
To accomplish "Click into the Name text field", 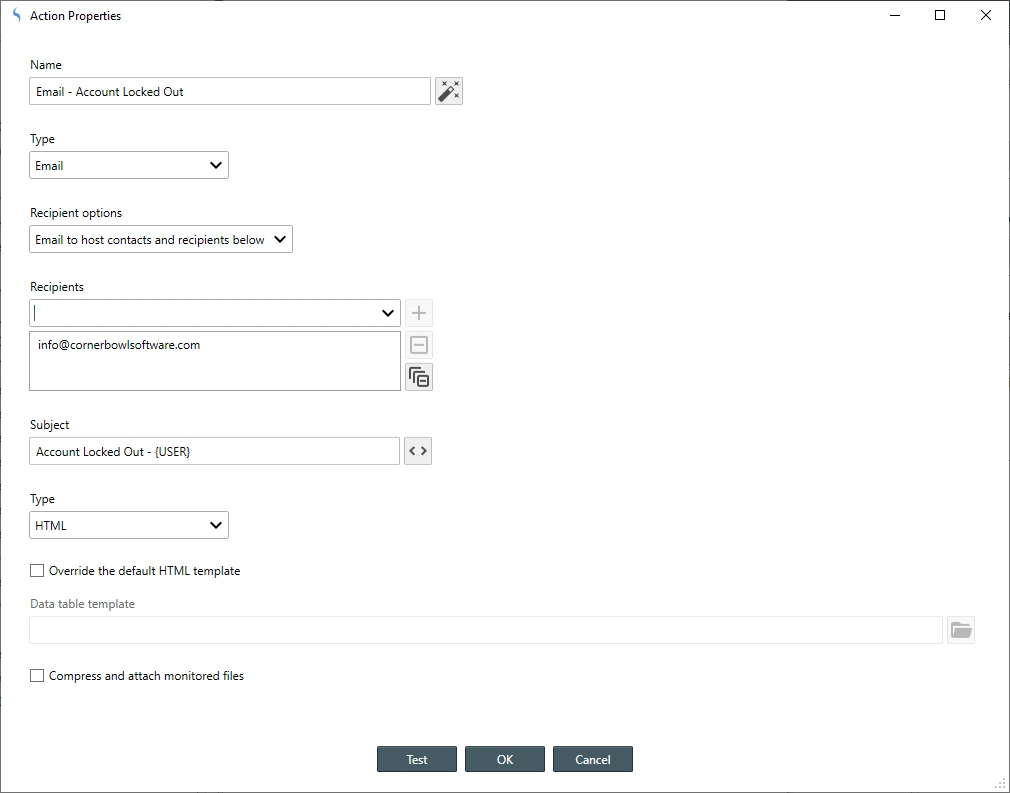I will pos(230,92).
